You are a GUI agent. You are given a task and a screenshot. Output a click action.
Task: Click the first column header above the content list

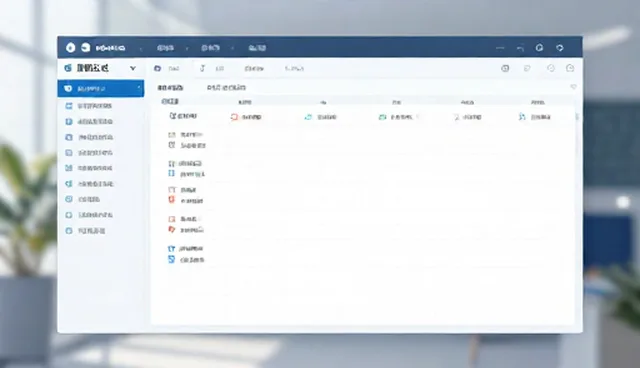[170, 101]
